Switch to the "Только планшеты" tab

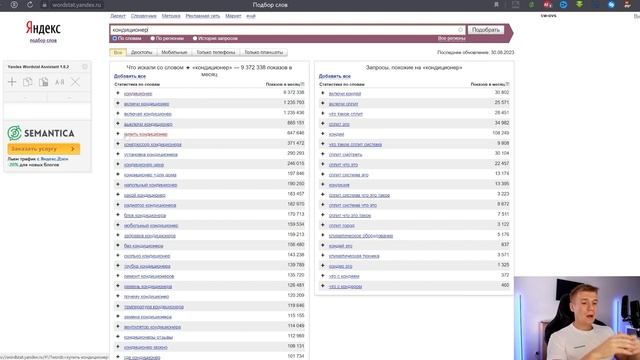pyautogui.click(x=264, y=52)
